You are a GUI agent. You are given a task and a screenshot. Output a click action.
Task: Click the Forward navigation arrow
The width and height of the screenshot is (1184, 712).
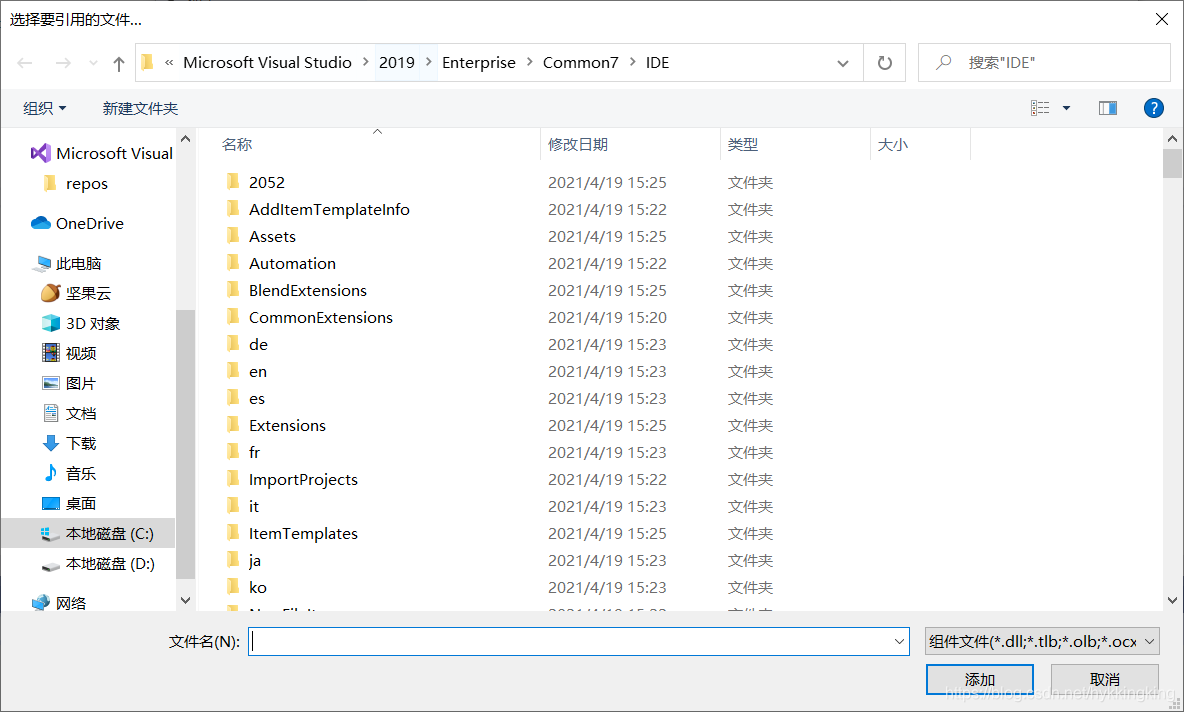coord(63,63)
